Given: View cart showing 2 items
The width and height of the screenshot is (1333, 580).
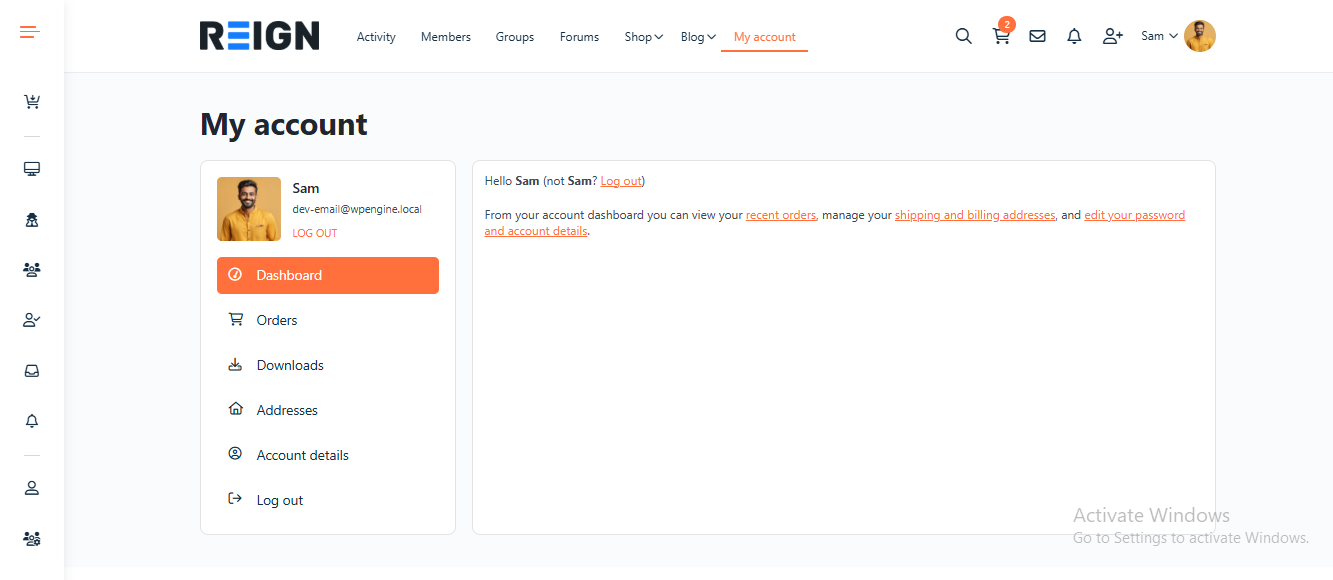Looking at the screenshot, I should click(x=1000, y=35).
